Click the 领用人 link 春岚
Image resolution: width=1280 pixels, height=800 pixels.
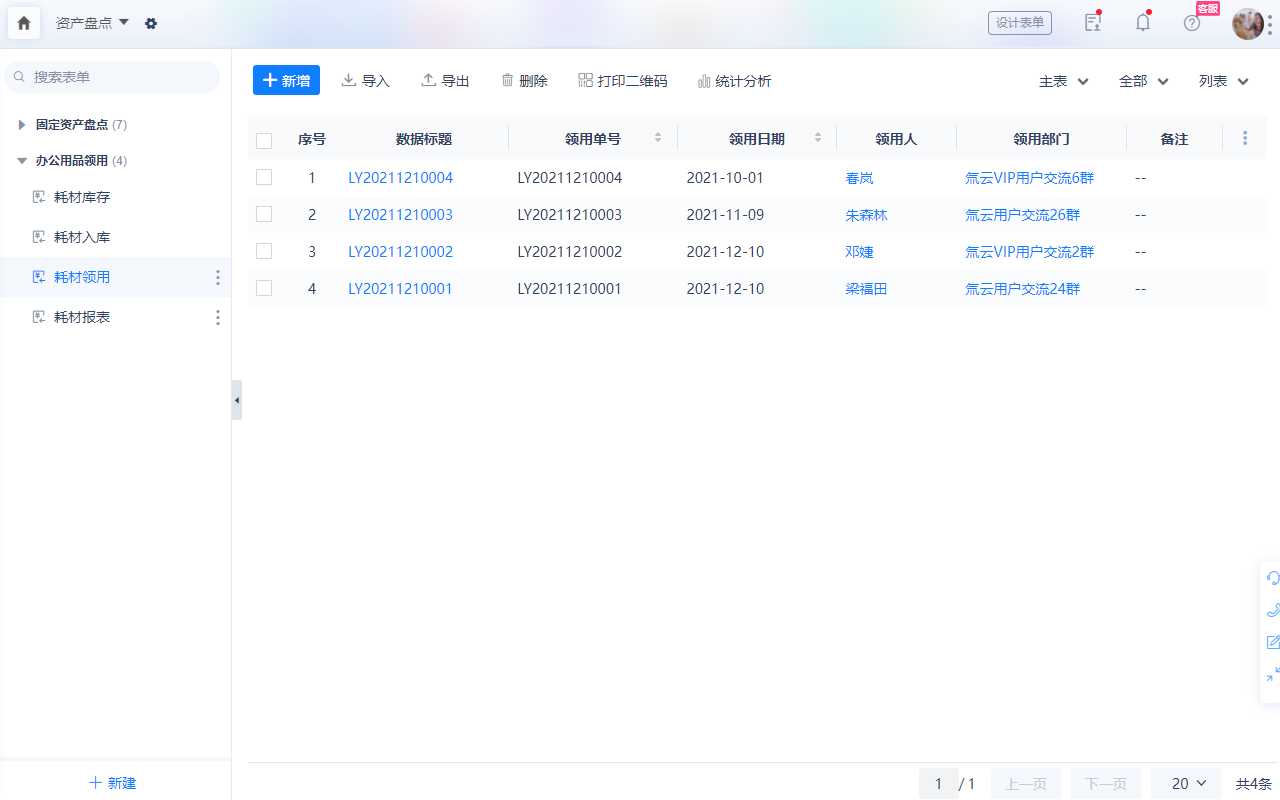pyautogui.click(x=859, y=178)
